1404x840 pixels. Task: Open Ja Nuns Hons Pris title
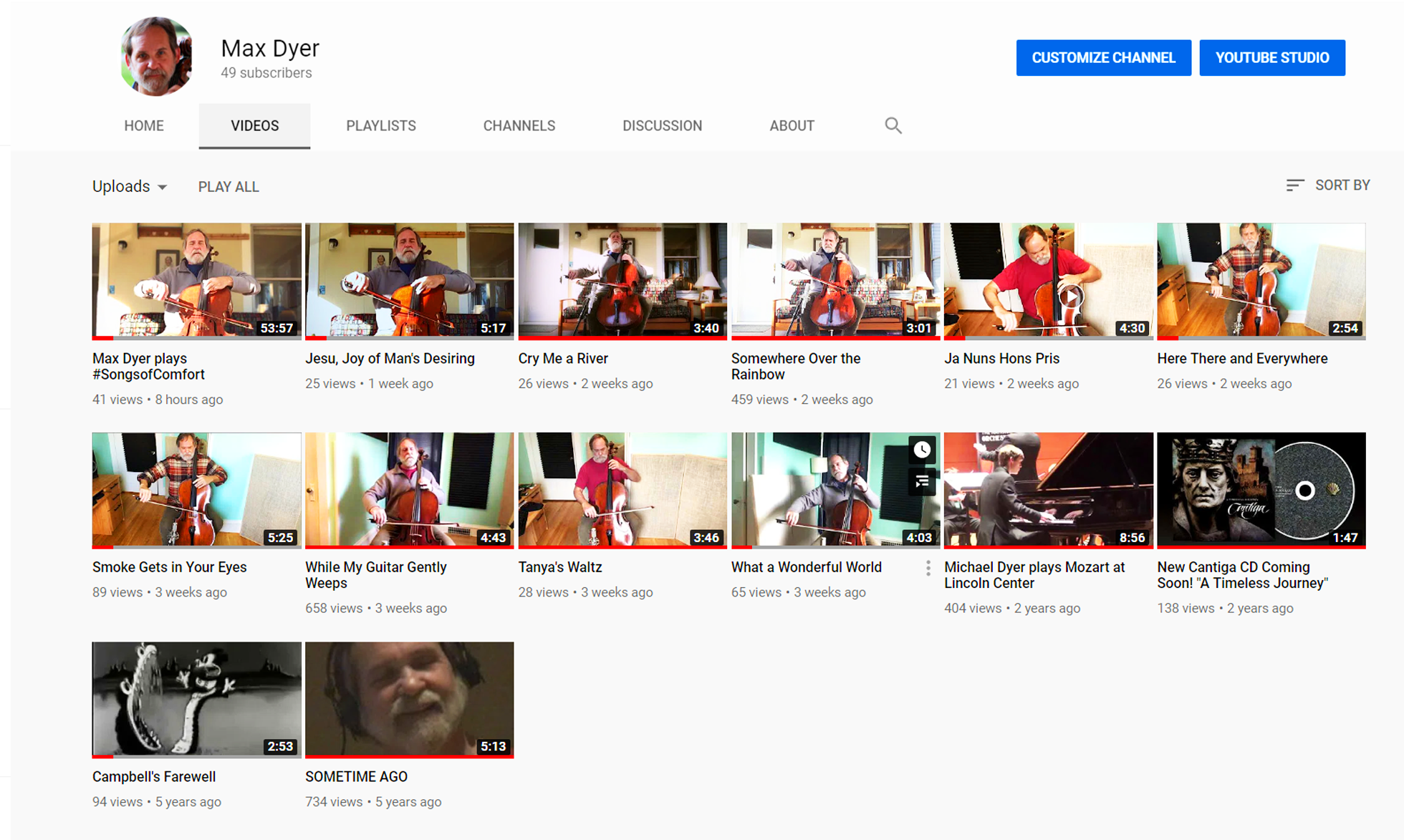click(x=1001, y=358)
